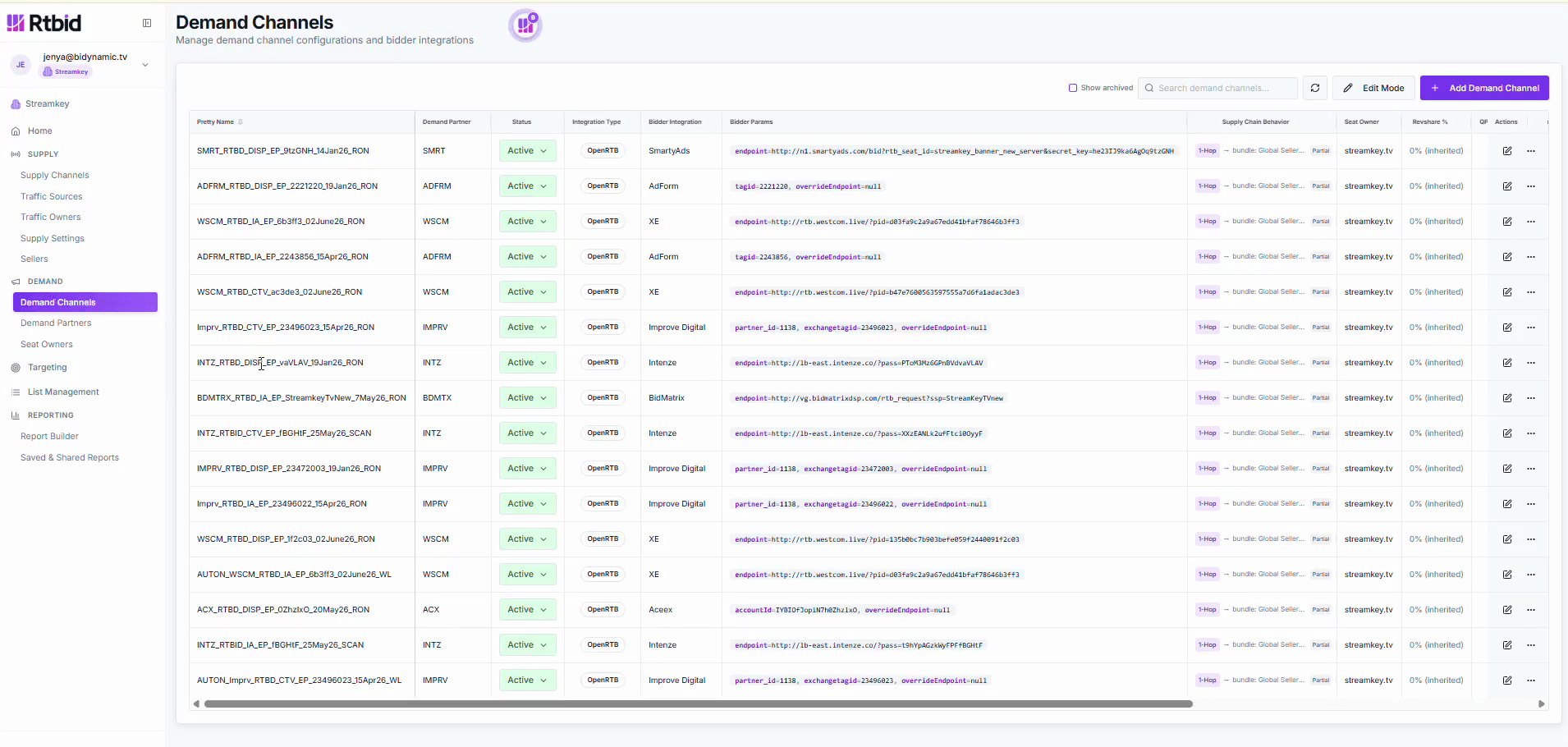Image resolution: width=1568 pixels, height=747 pixels.
Task: Open more actions for WSCM_RTBD_DISP_EP_1f2c03 row
Action: (x=1531, y=539)
